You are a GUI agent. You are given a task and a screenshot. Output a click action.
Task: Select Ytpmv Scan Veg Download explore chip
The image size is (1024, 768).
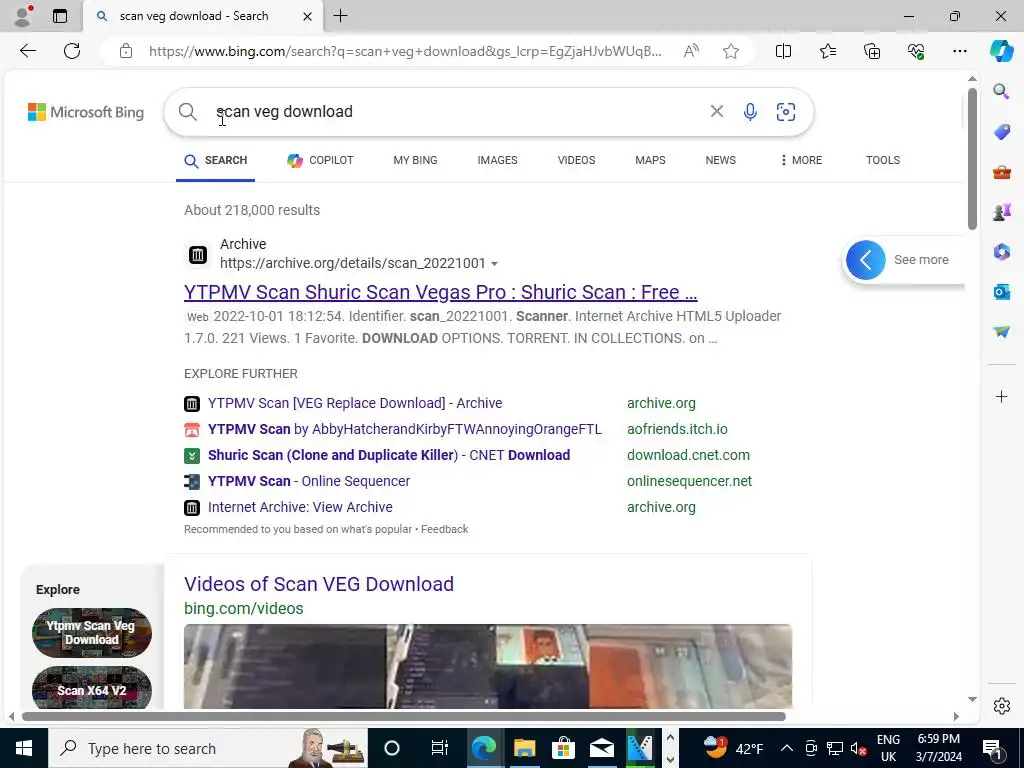coord(91,632)
